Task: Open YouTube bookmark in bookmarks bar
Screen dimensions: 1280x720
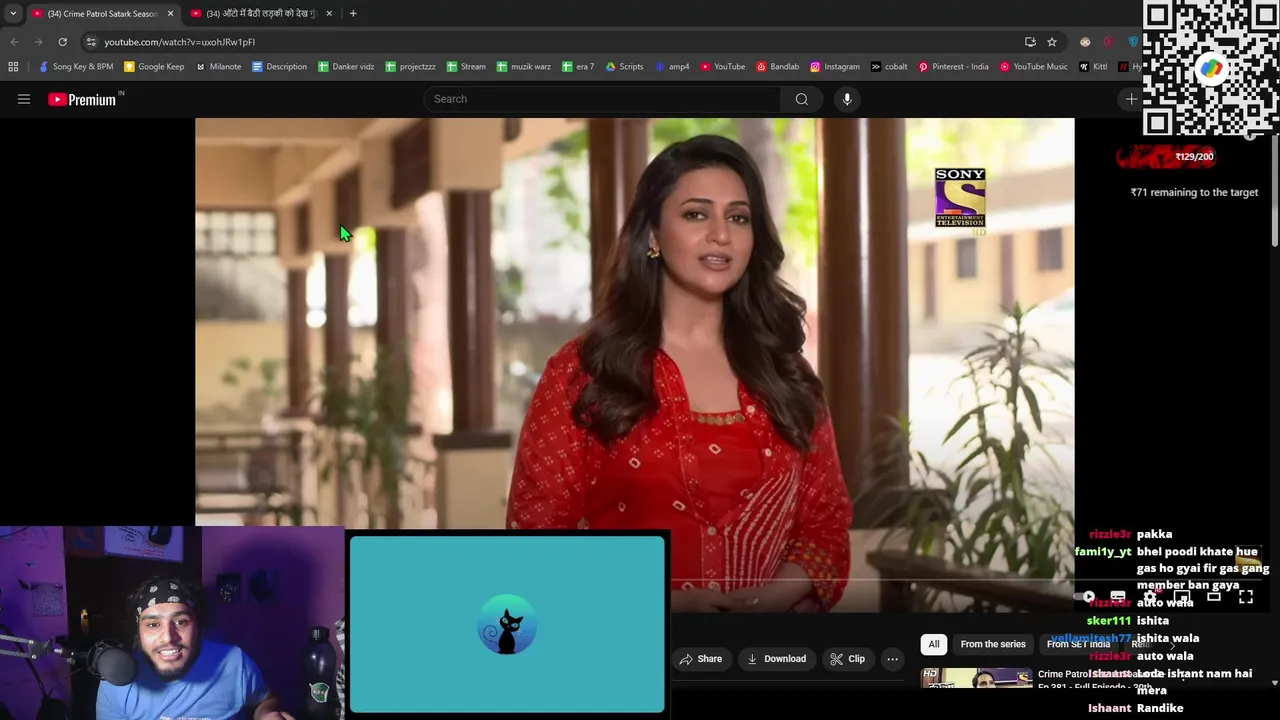Action: 722,67
